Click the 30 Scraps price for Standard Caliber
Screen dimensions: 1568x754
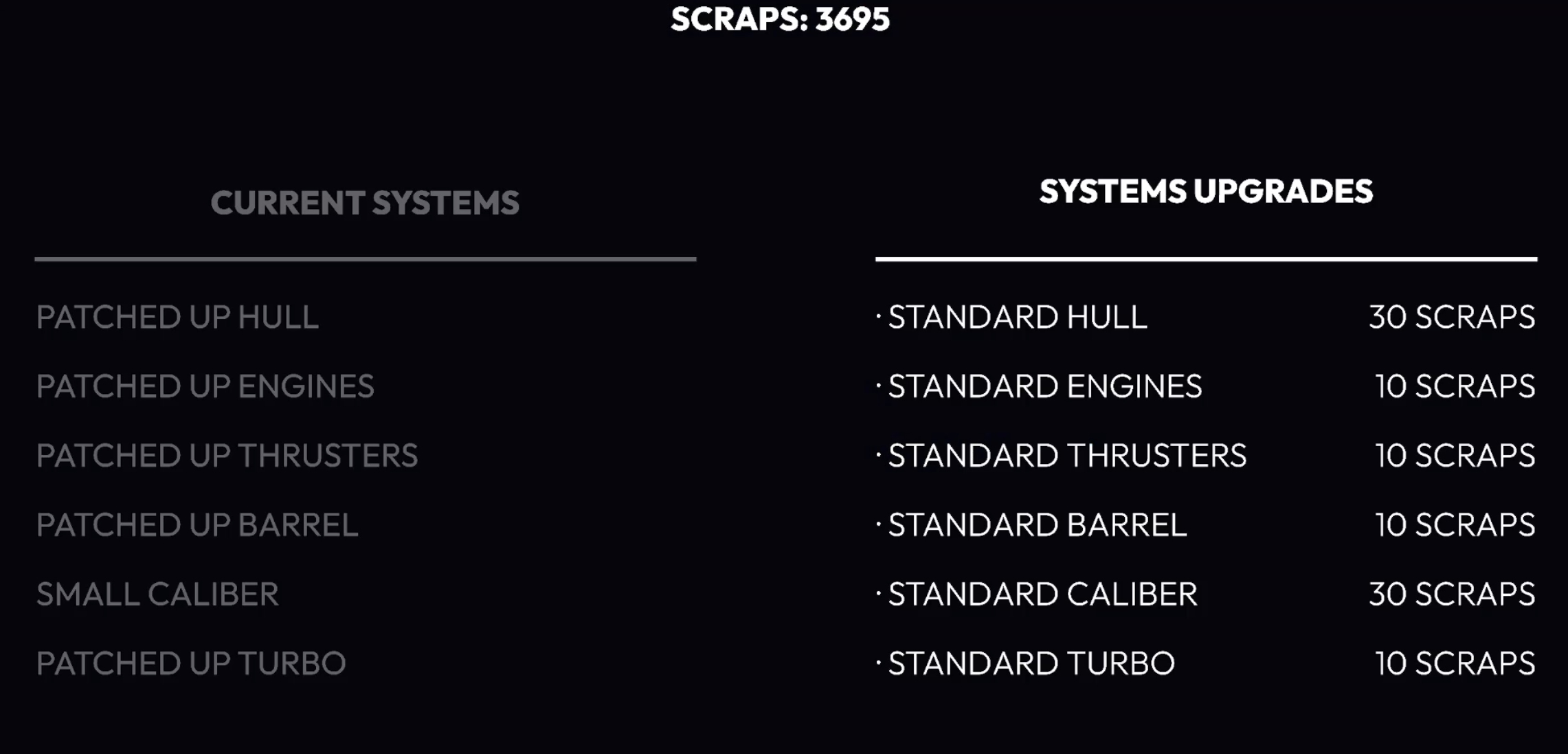coord(1452,595)
